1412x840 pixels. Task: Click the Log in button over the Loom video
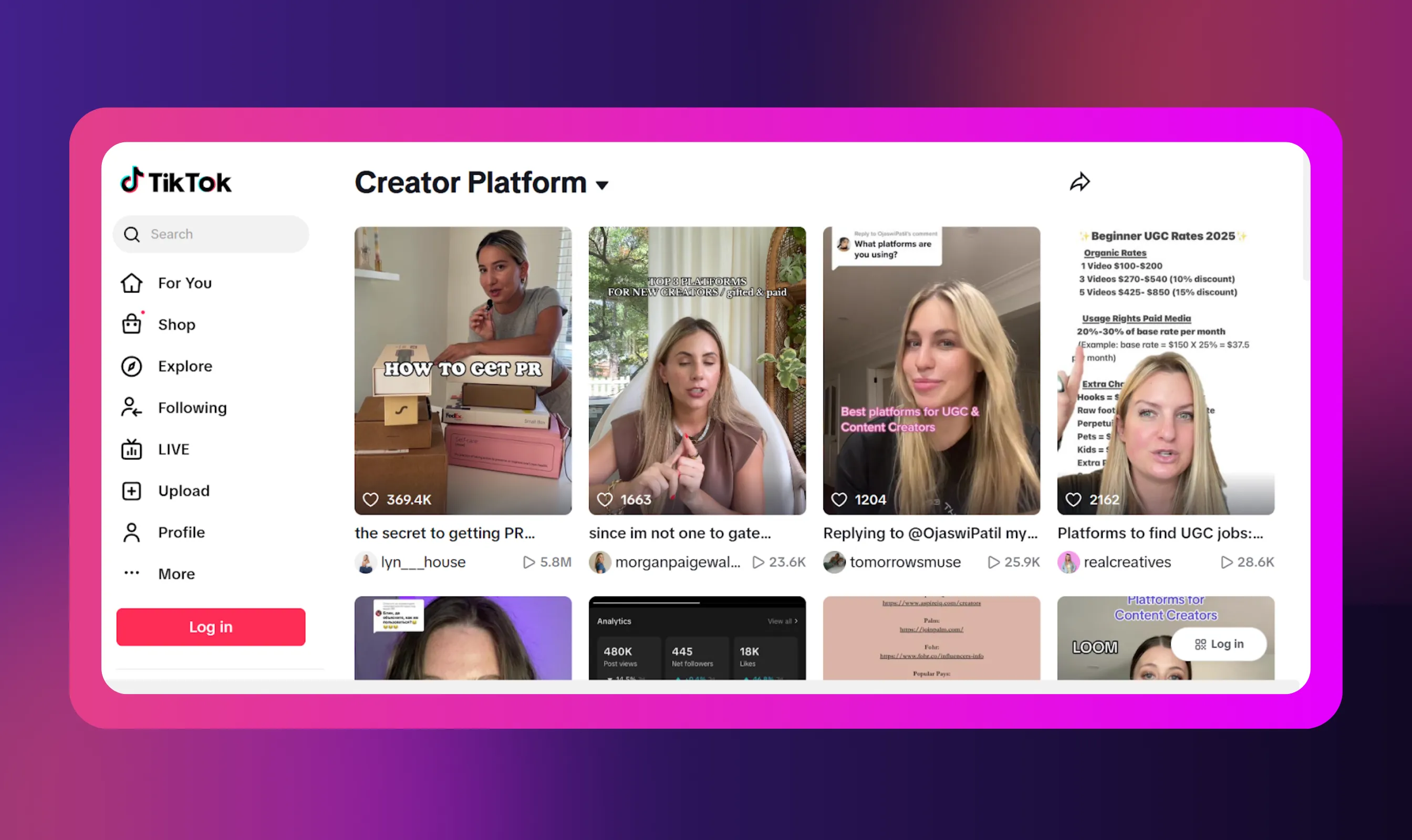point(1218,644)
